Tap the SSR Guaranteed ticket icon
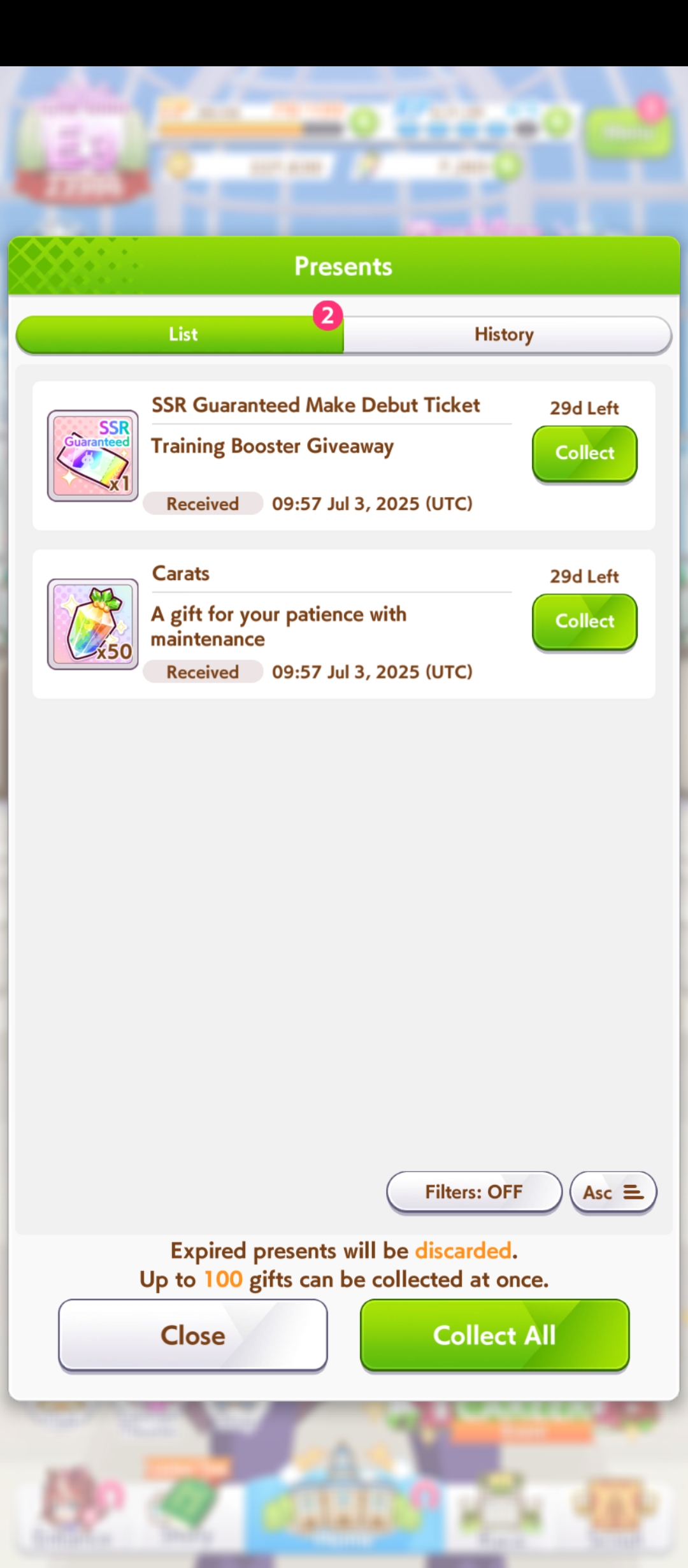The height and width of the screenshot is (1568, 688). click(93, 456)
